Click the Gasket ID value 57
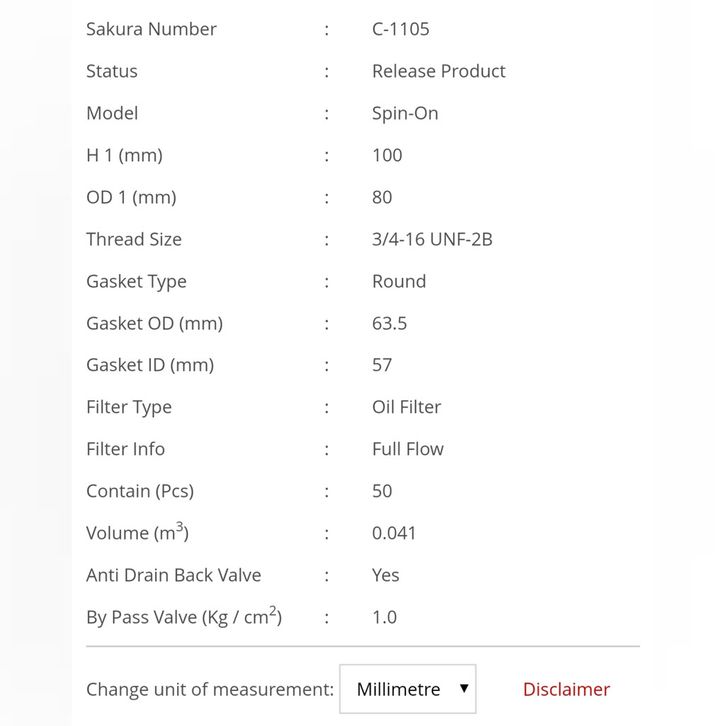Image resolution: width=726 pixels, height=726 pixels. tap(382, 365)
